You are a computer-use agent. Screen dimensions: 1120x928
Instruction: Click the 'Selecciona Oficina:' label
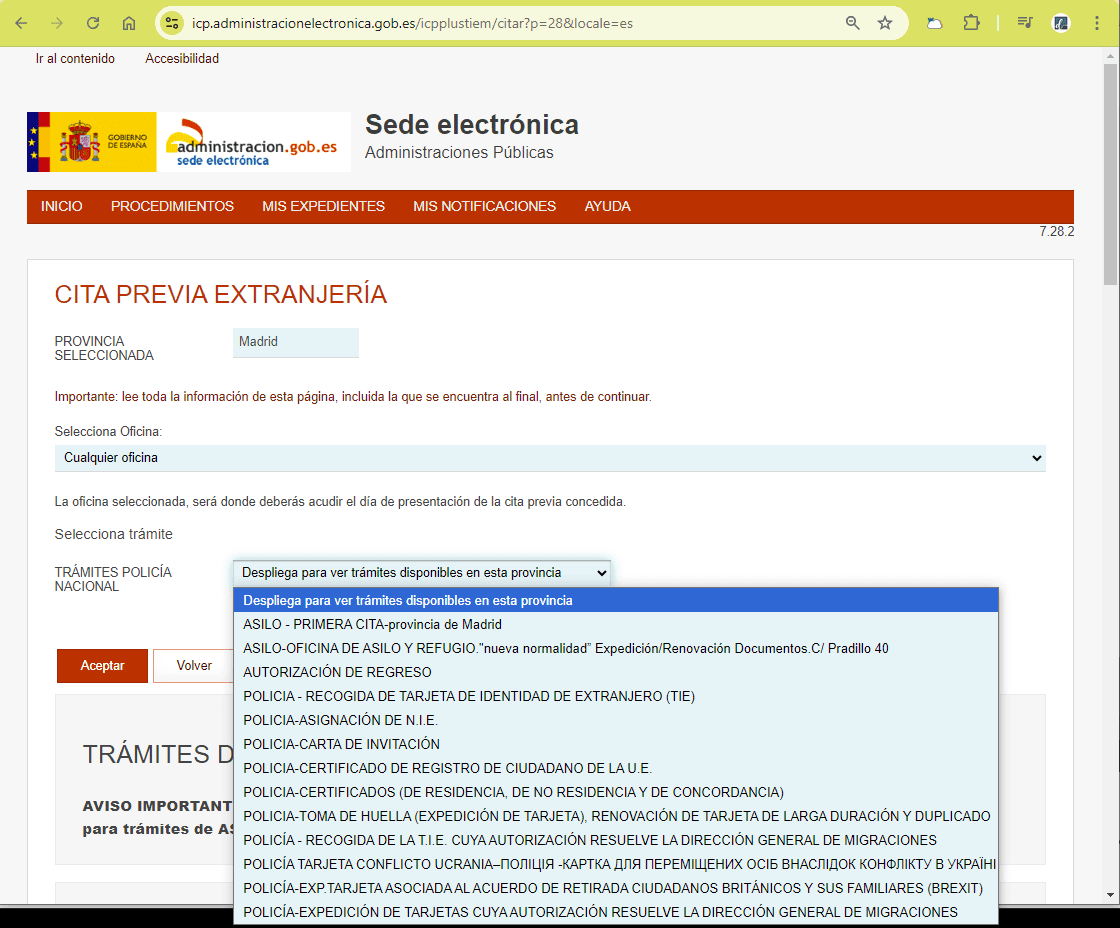click(x=109, y=431)
